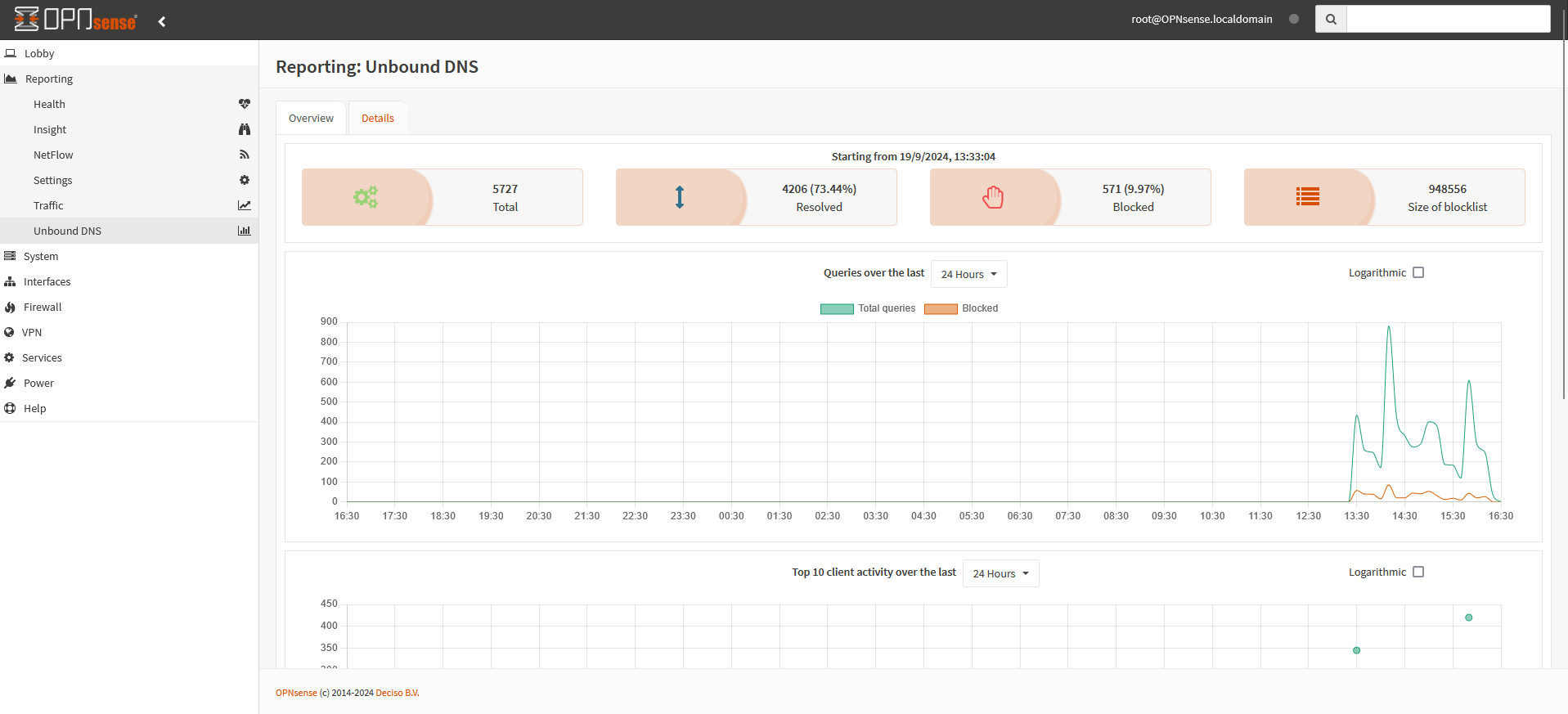Image resolution: width=1568 pixels, height=714 pixels.
Task: Click the Settings gear icon under Reporting
Action: point(244,180)
